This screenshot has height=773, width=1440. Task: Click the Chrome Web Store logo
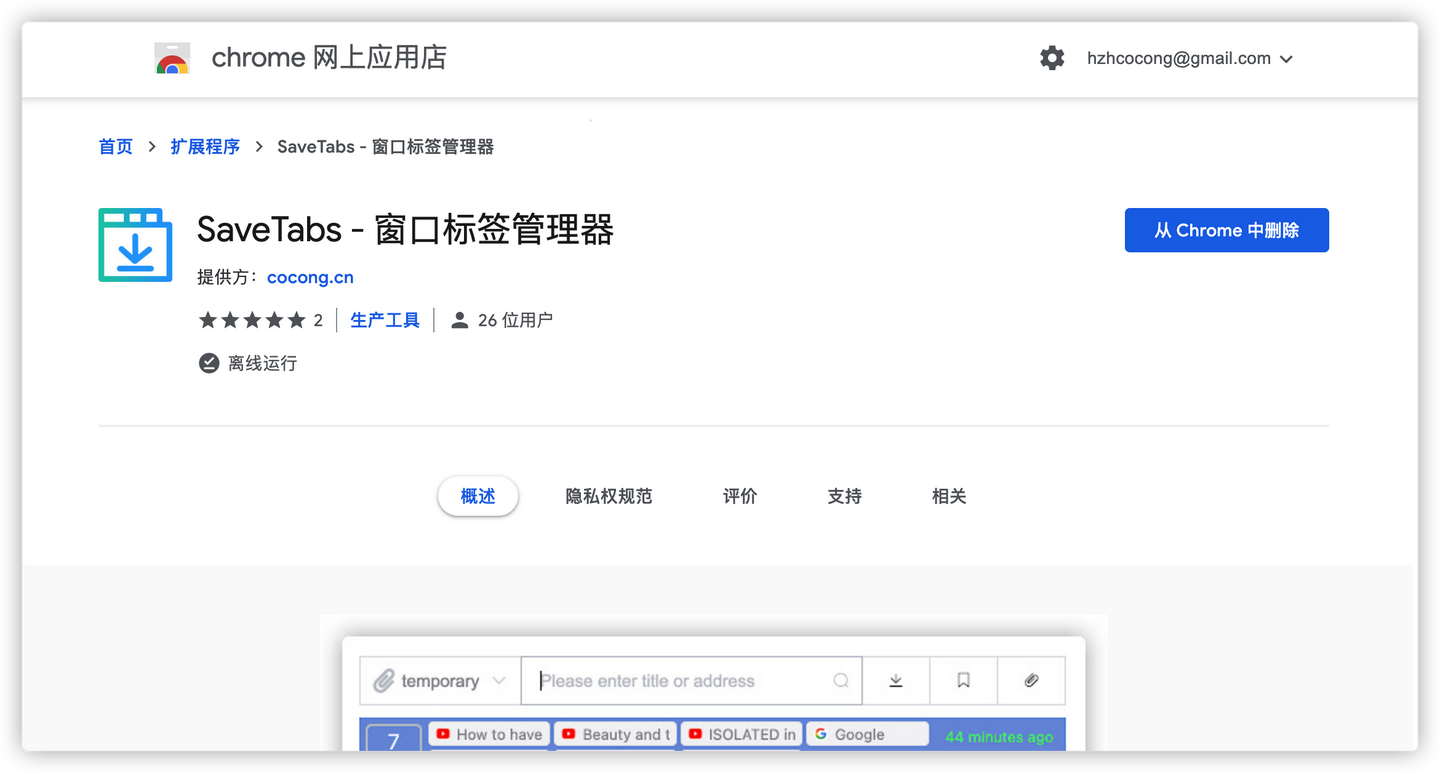click(x=171, y=57)
